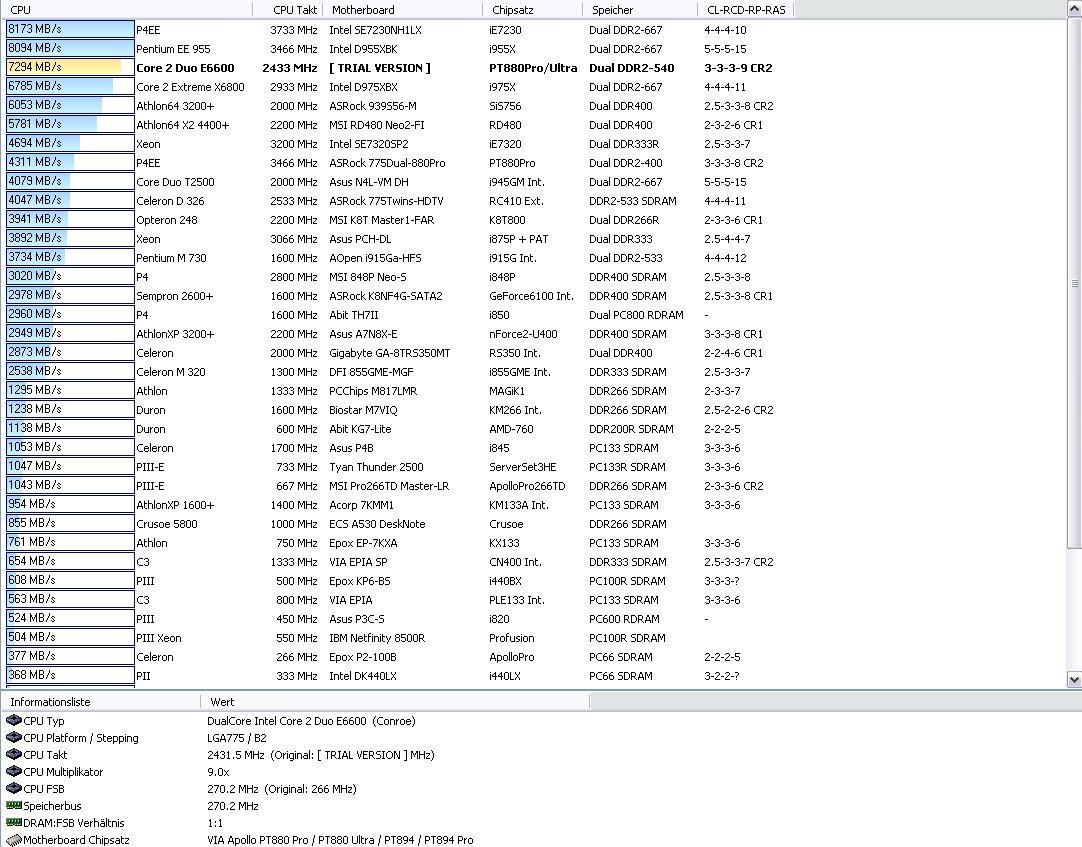Sort by the CPU Takt column header
Screen dimensions: 1082x847
pyautogui.click(x=288, y=10)
